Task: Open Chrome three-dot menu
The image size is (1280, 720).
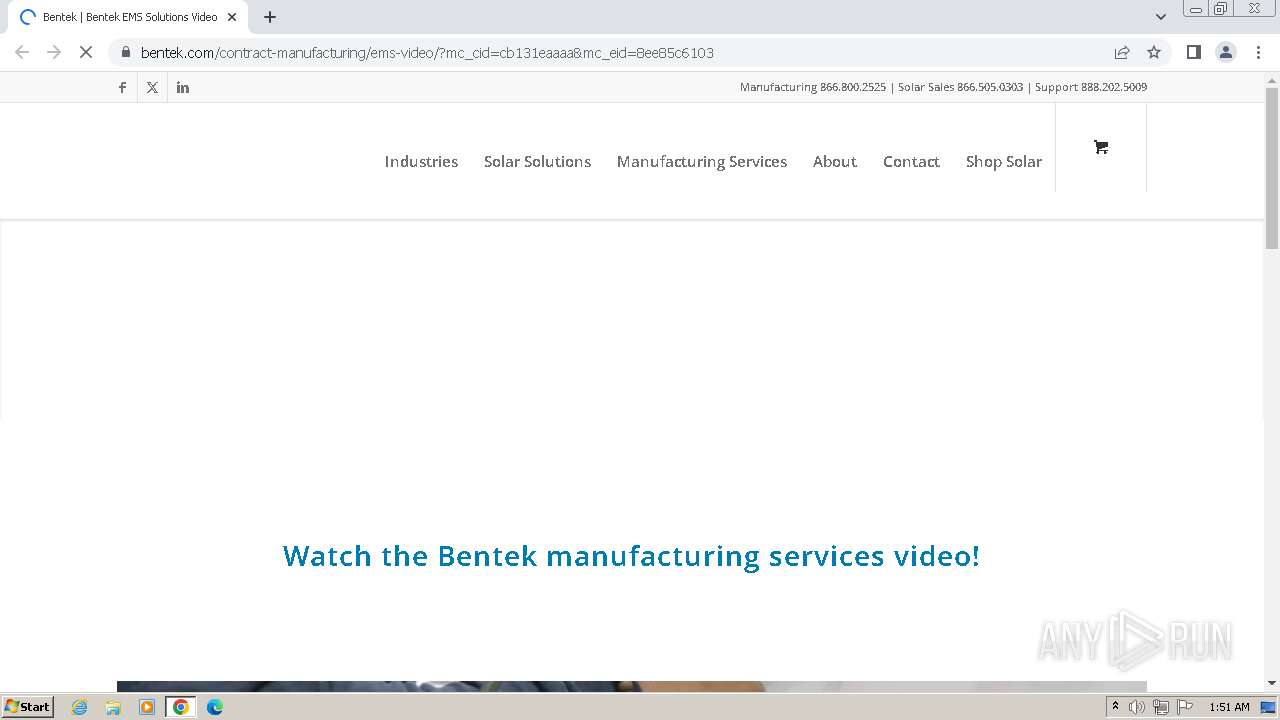Action: pyautogui.click(x=1259, y=52)
